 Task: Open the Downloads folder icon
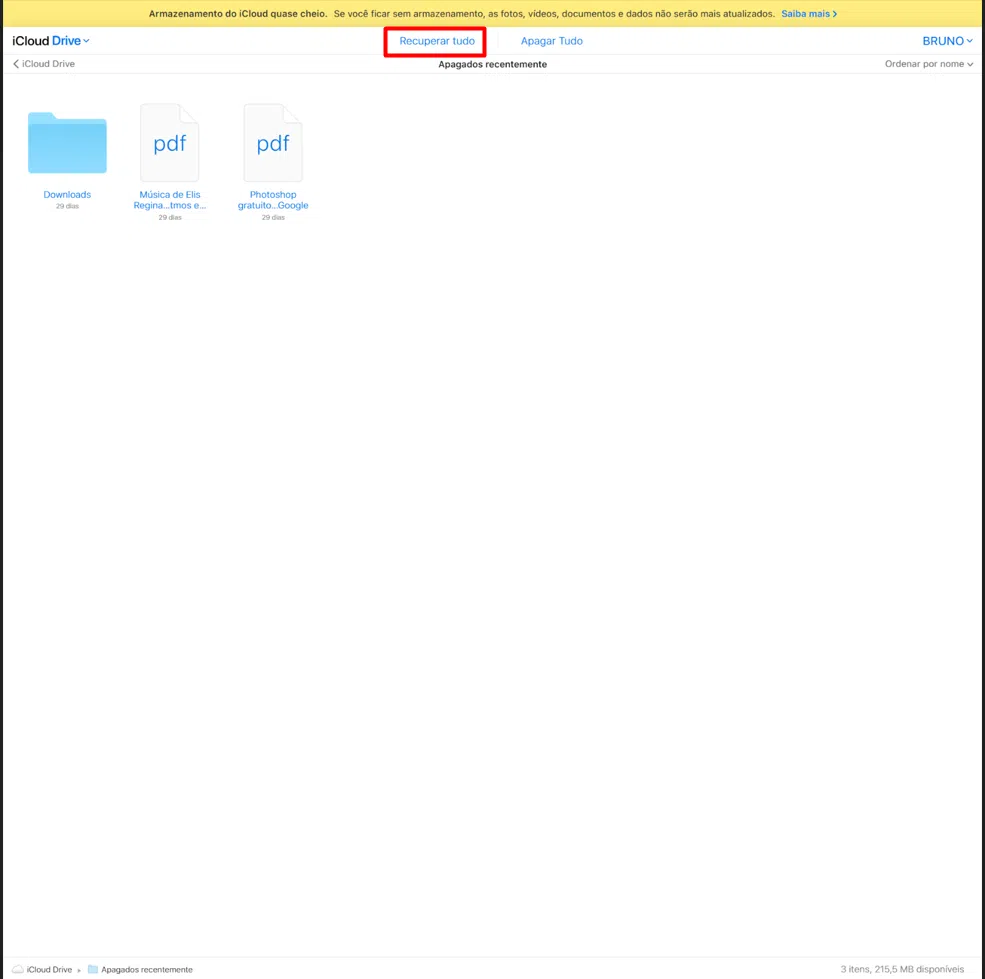tap(67, 142)
